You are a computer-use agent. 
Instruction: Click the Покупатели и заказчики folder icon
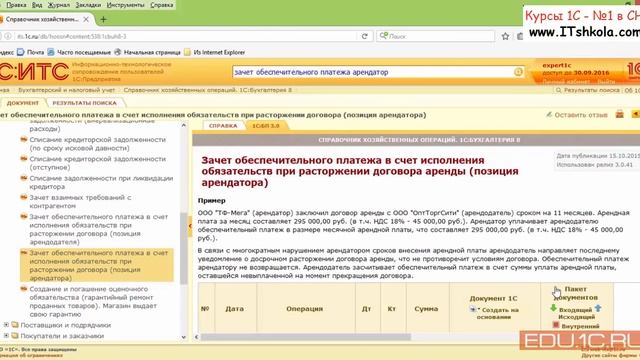[x=15, y=336]
